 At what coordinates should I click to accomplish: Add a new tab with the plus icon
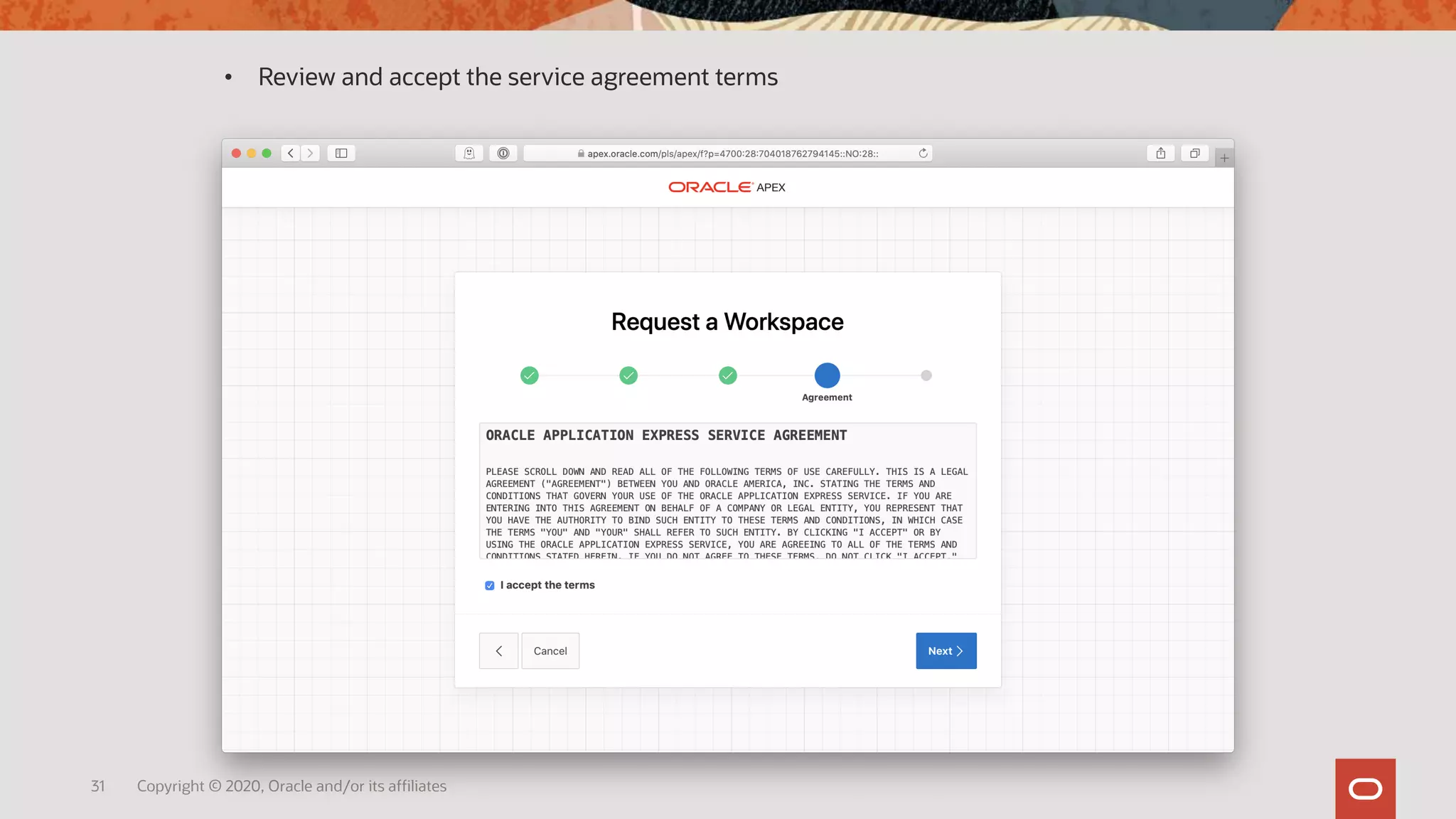[x=1224, y=158]
